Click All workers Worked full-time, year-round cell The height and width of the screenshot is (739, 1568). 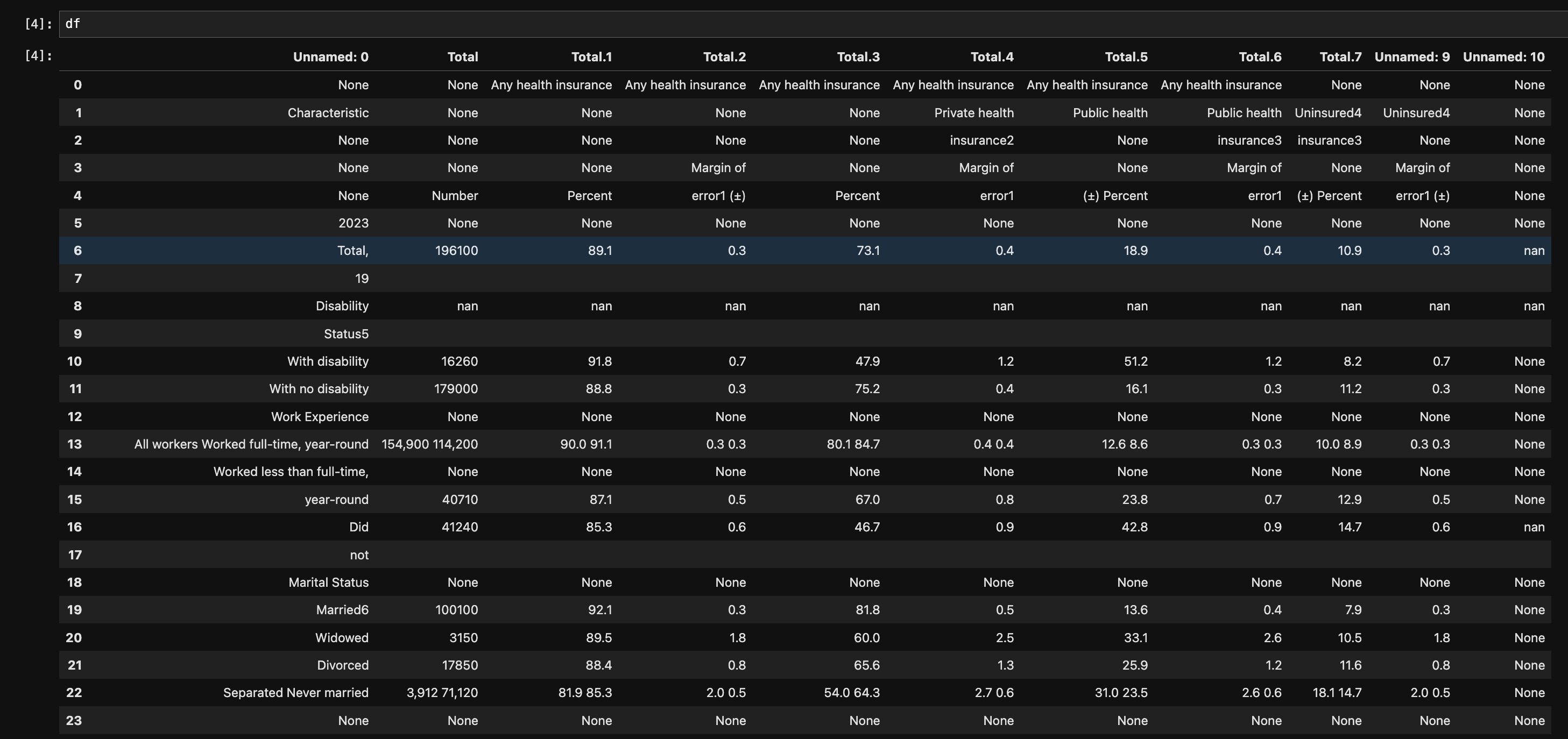pyautogui.click(x=251, y=444)
